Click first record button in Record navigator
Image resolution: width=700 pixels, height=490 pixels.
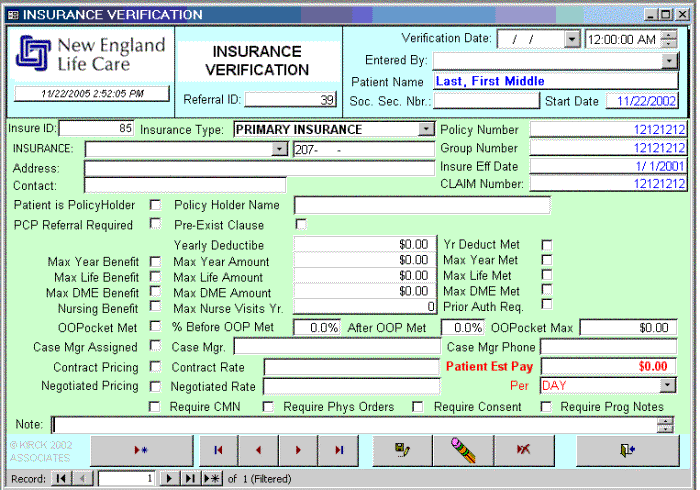click(x=61, y=479)
